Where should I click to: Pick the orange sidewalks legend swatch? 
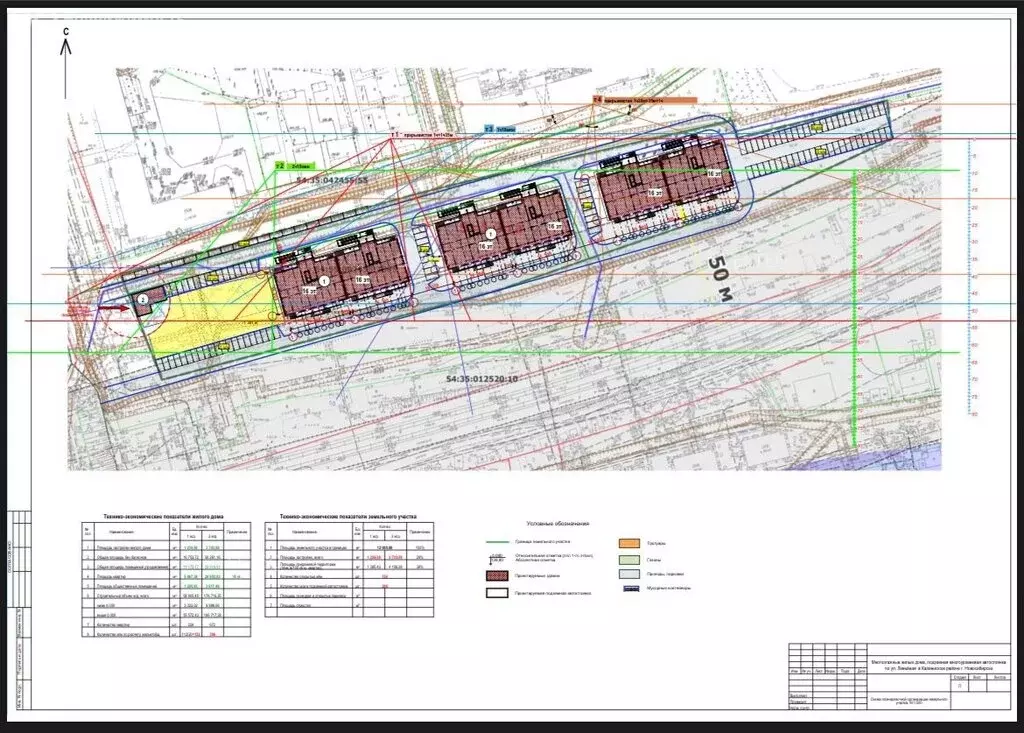coord(630,543)
